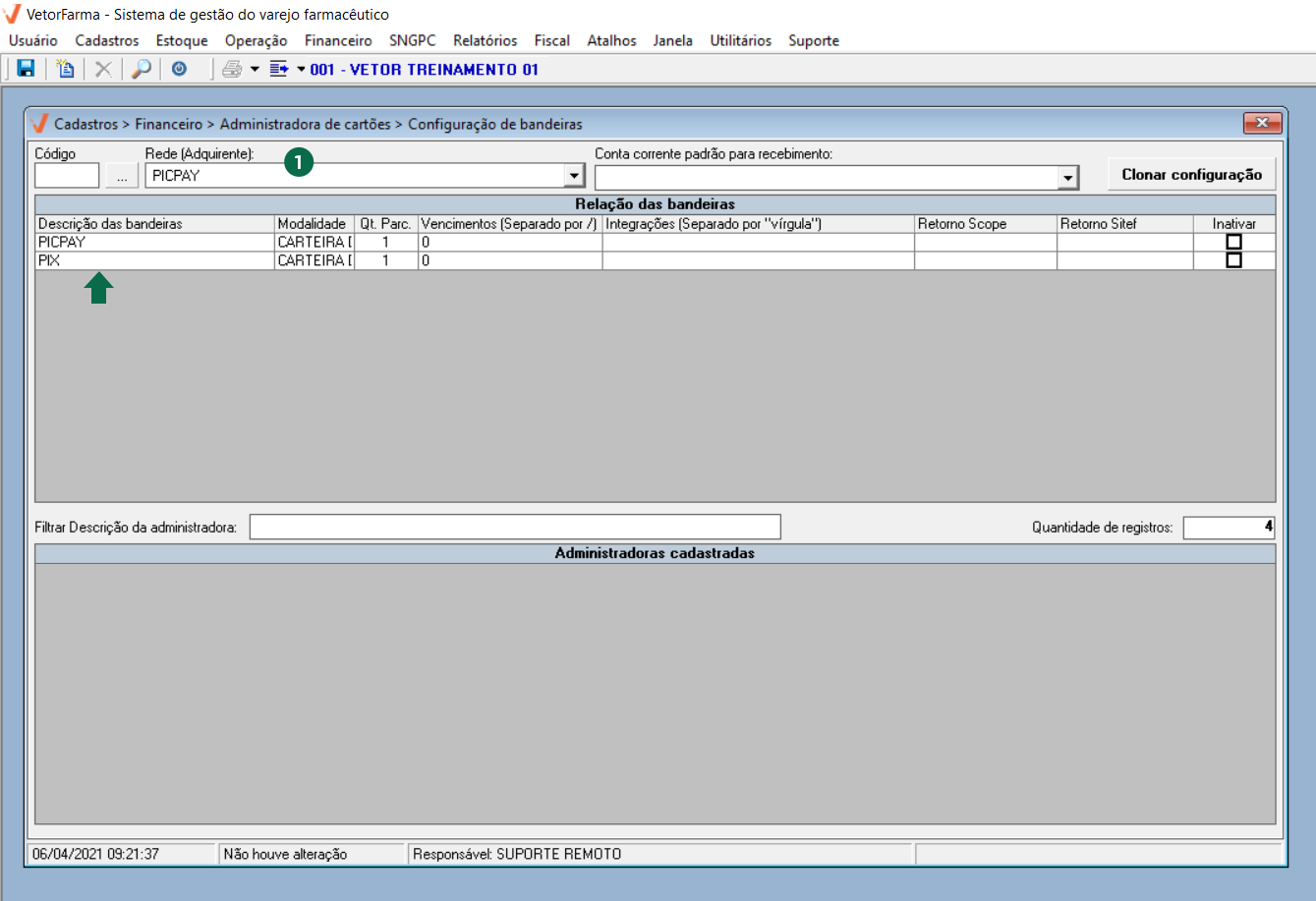Screen dimensions: 1316x901
Task: Click Qt. Parc. value of PIX row
Action: tap(386, 260)
